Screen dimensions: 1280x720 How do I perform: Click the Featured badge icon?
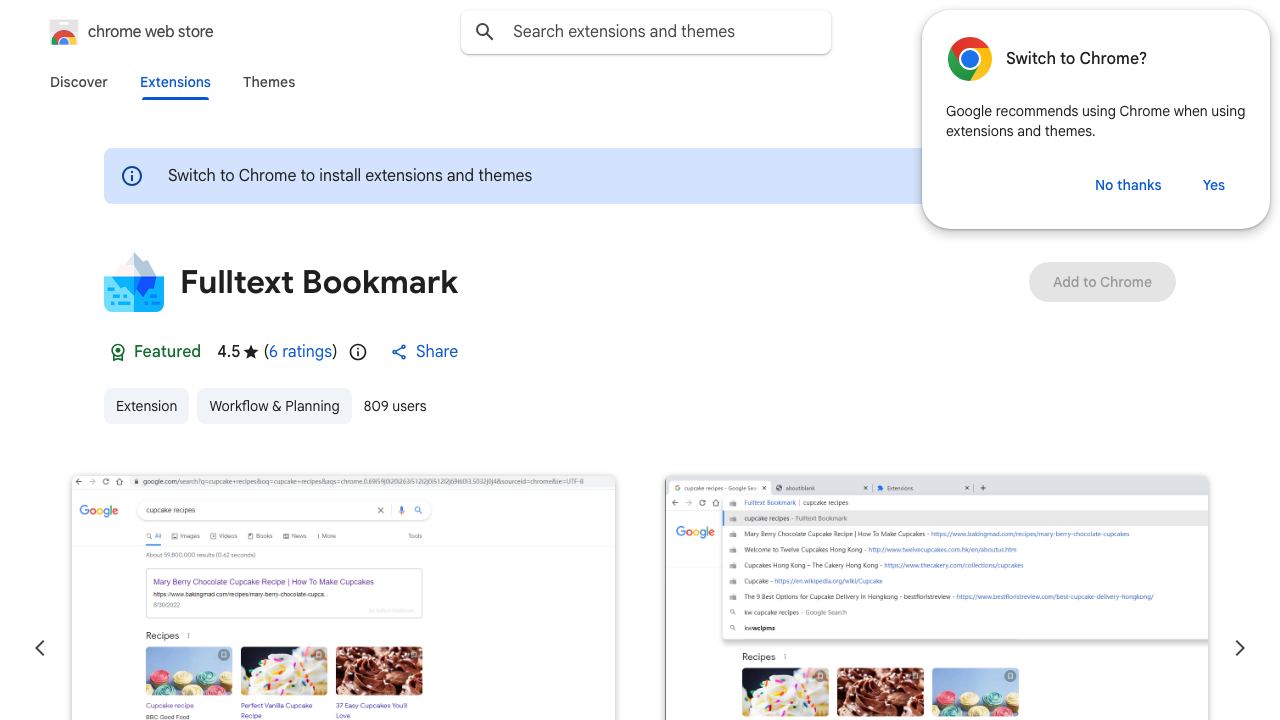[118, 352]
